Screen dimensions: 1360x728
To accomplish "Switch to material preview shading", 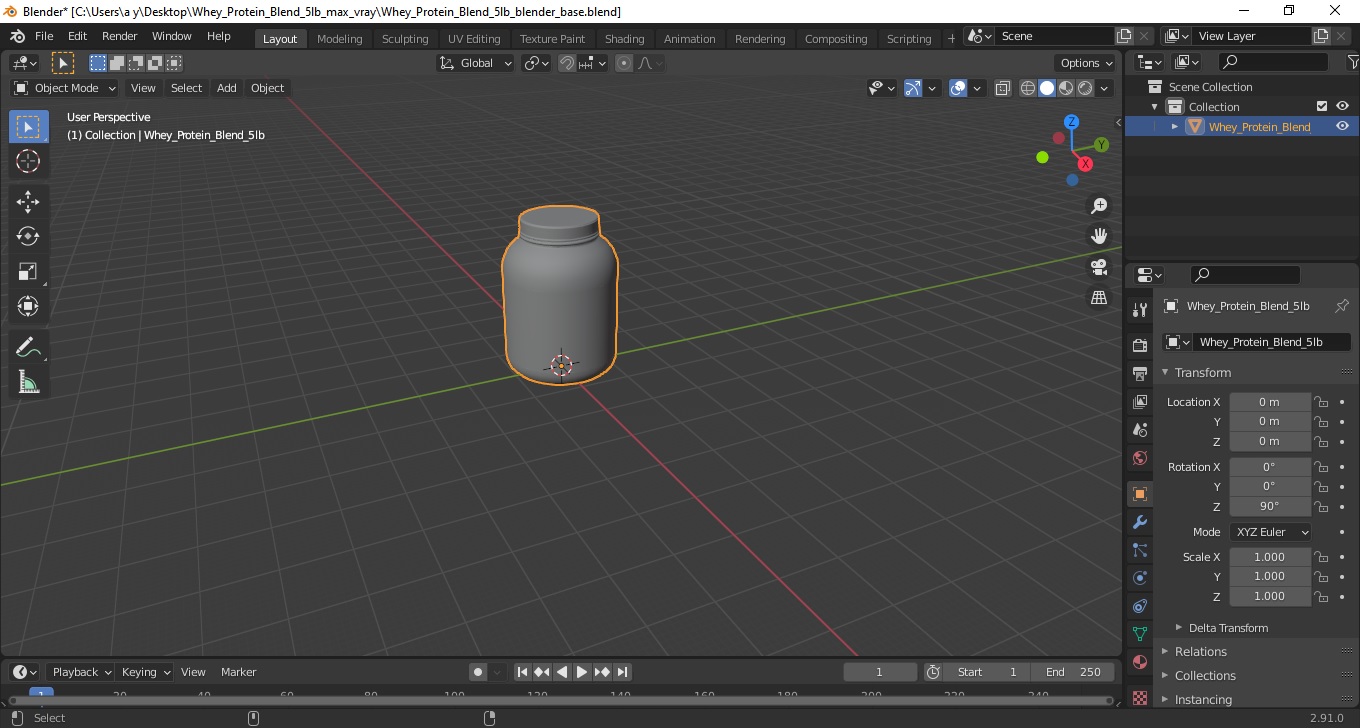I will pos(1066,88).
